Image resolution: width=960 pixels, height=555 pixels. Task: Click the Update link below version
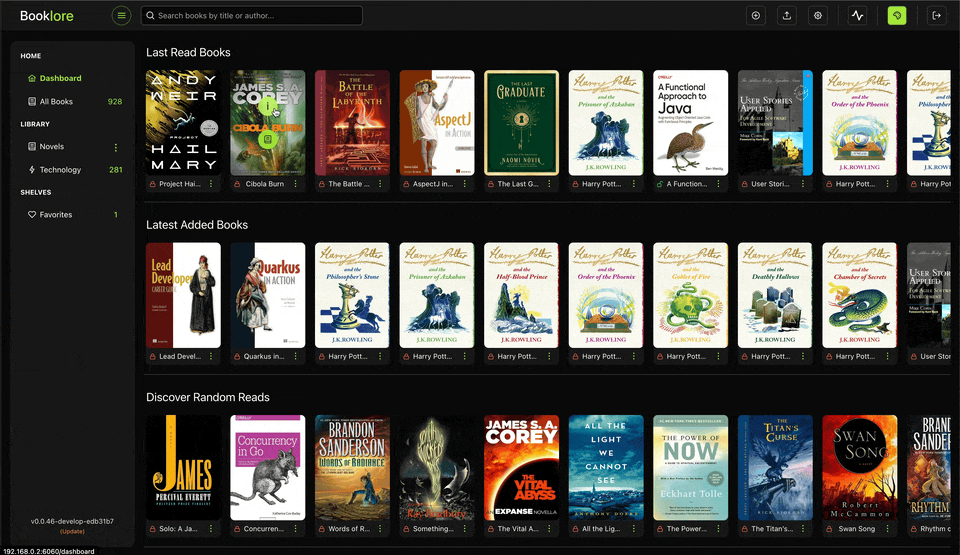click(x=72, y=531)
